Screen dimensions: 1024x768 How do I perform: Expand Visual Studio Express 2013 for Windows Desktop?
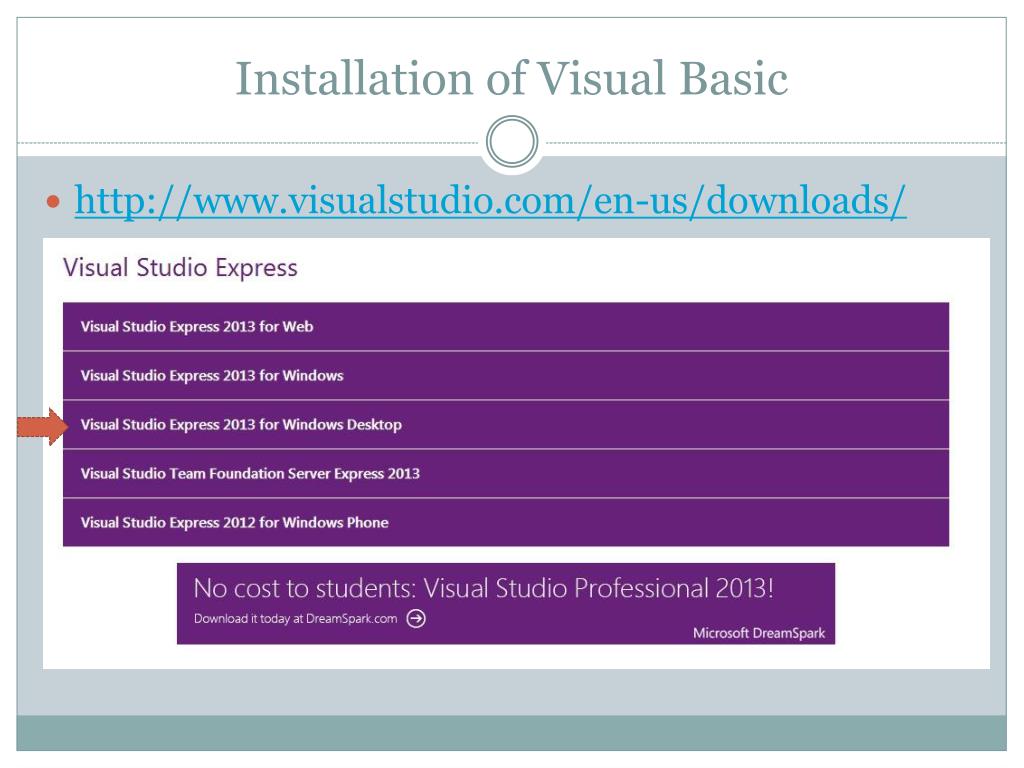tap(505, 424)
